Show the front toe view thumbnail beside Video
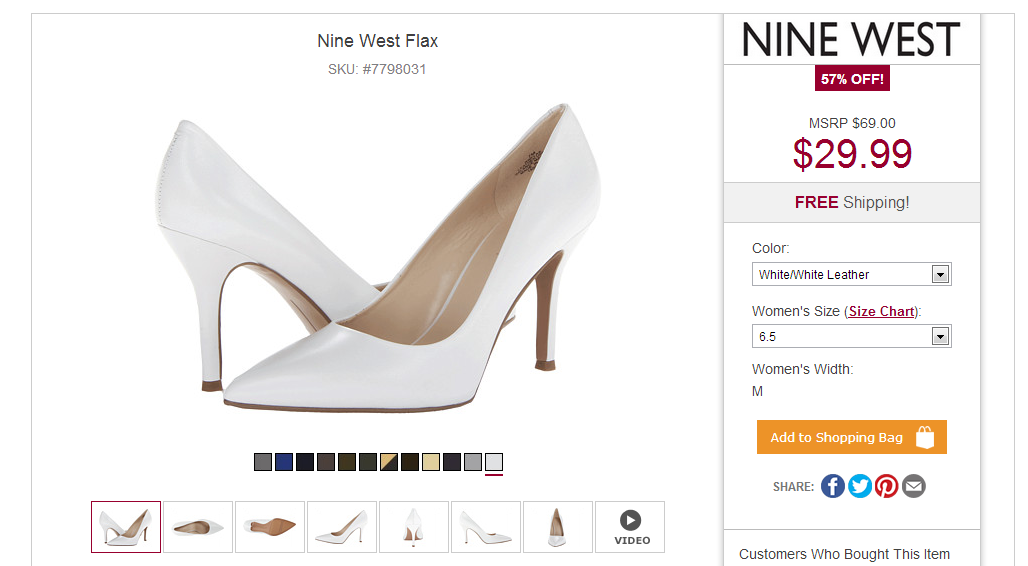 click(558, 527)
